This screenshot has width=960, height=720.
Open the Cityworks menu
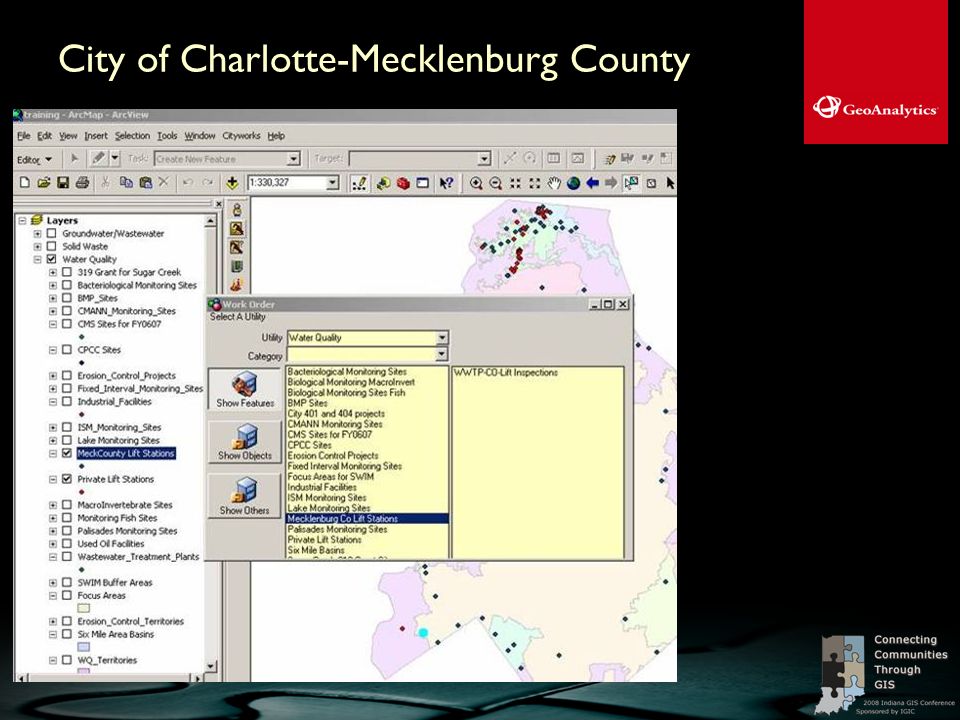coord(241,136)
